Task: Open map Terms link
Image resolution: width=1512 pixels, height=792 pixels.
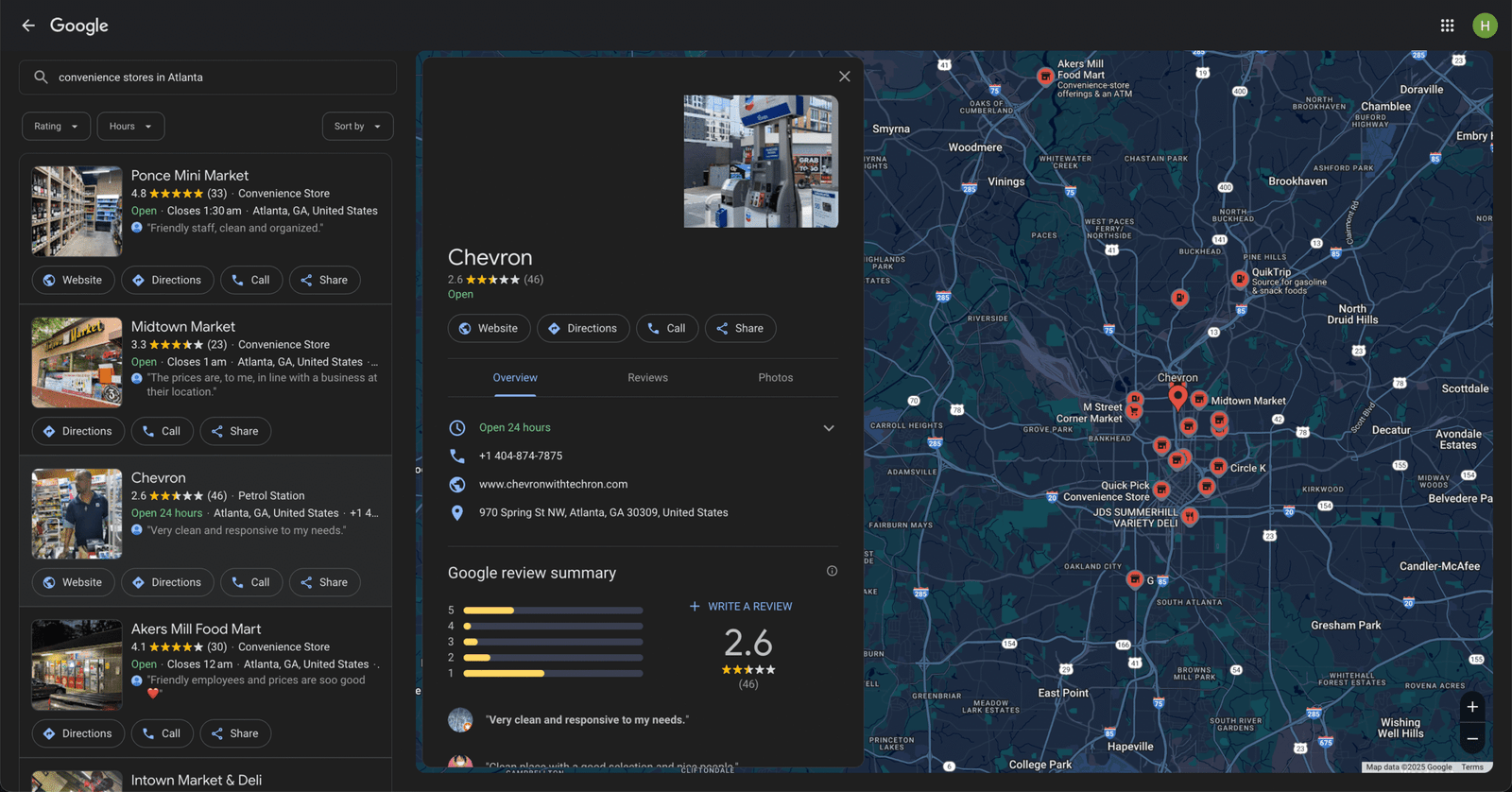Action: (1472, 767)
